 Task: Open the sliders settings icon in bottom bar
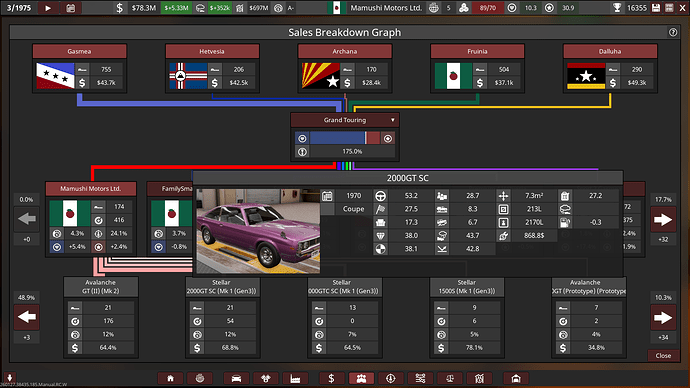point(420,378)
